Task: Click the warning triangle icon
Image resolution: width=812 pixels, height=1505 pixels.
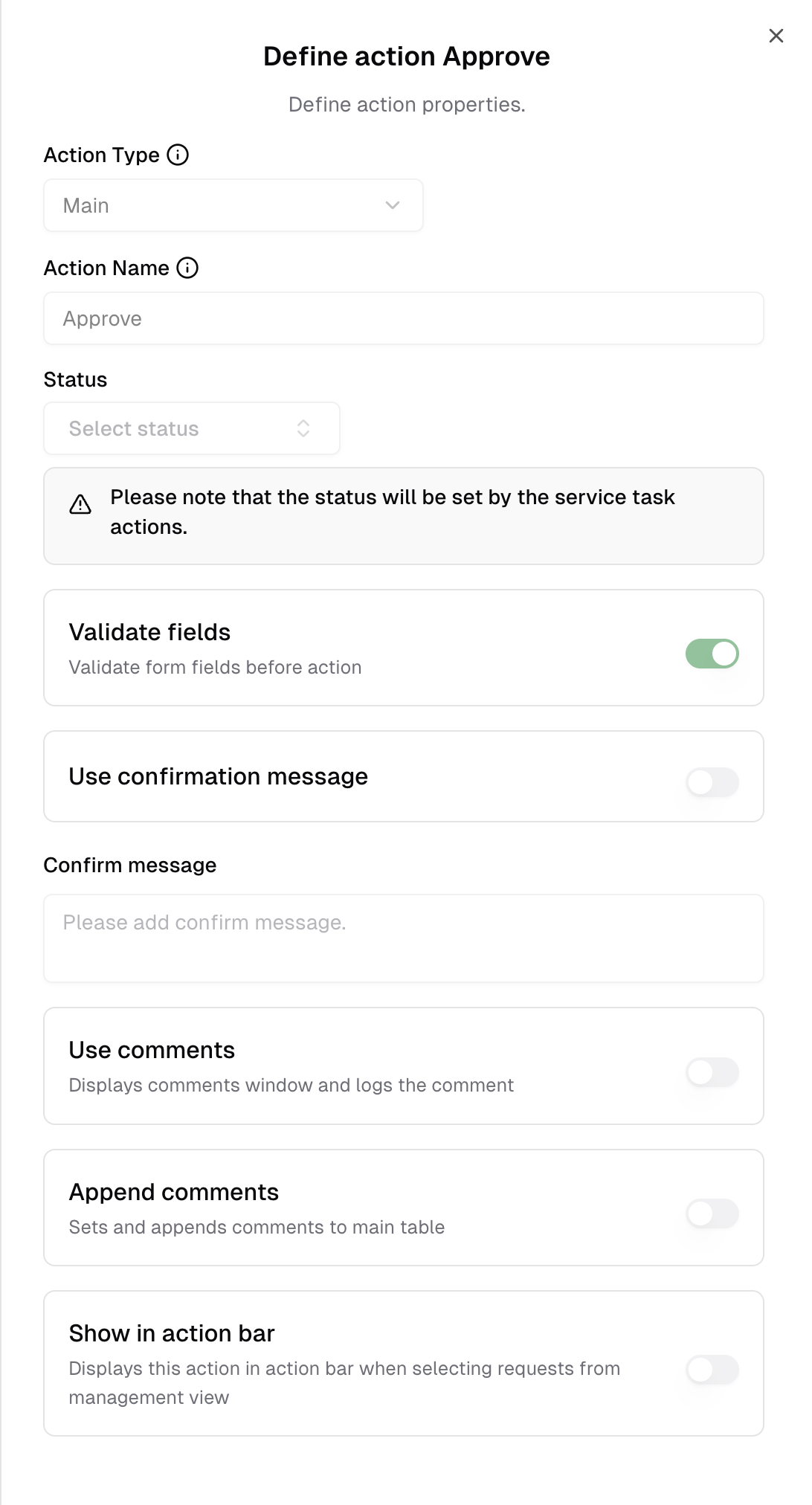Action: click(x=80, y=505)
